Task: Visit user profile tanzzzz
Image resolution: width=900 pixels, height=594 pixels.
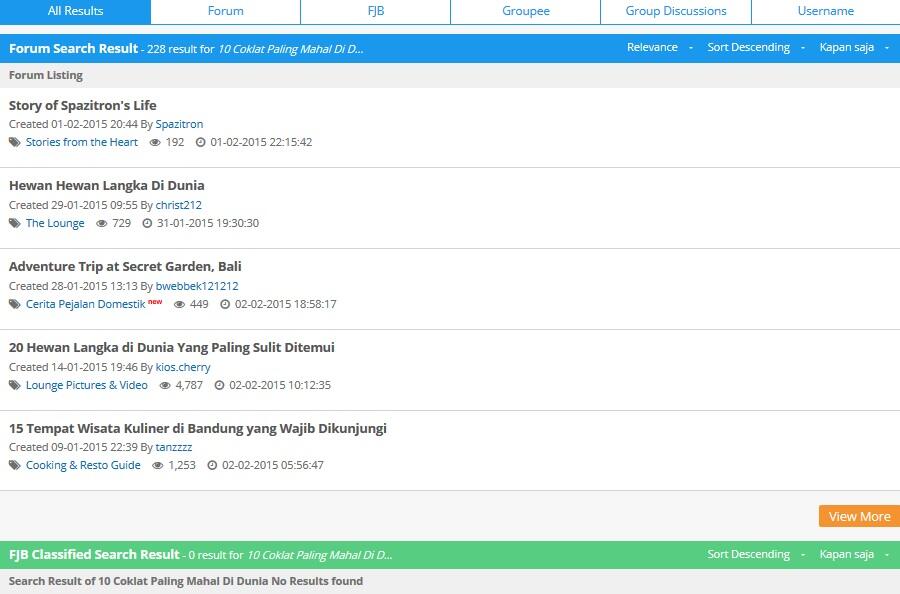Action: pos(174,447)
